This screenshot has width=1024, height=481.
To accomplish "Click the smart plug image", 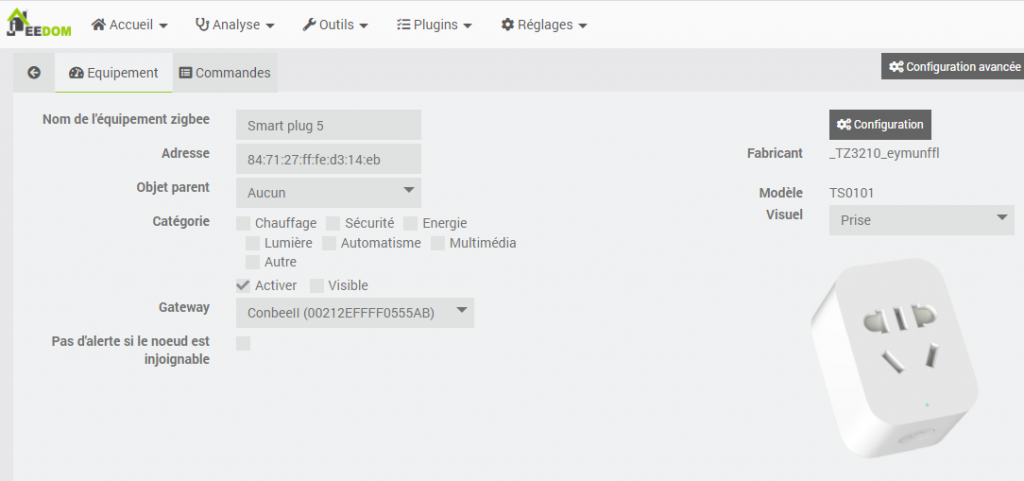I will tap(895, 358).
